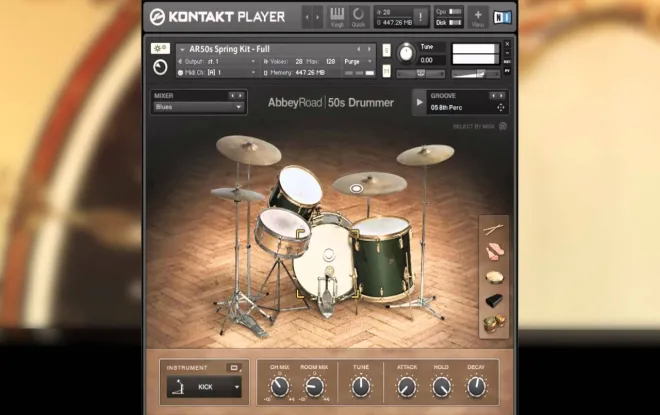The image size is (660, 415).
Task: Click the Groove drag-to-host crosshair icon
Action: (x=500, y=107)
